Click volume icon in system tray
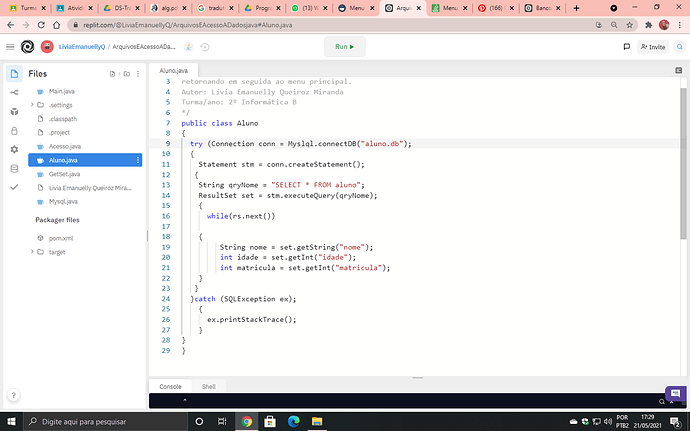 (x=608, y=421)
